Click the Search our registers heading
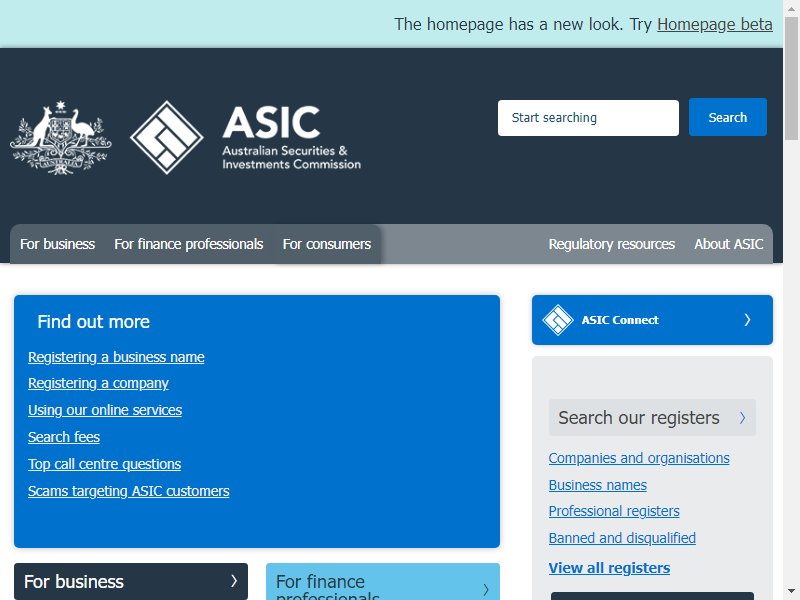The width and height of the screenshot is (800, 600). (x=639, y=418)
